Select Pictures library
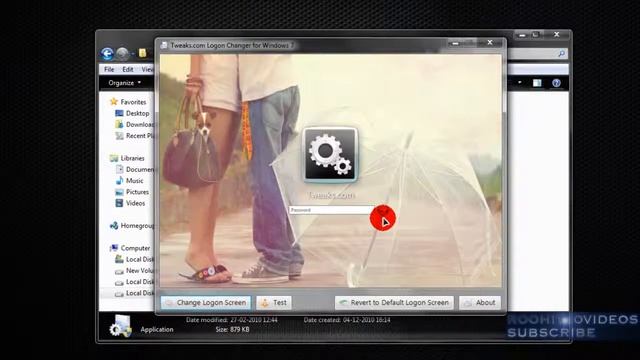640x360 pixels. [x=137, y=192]
